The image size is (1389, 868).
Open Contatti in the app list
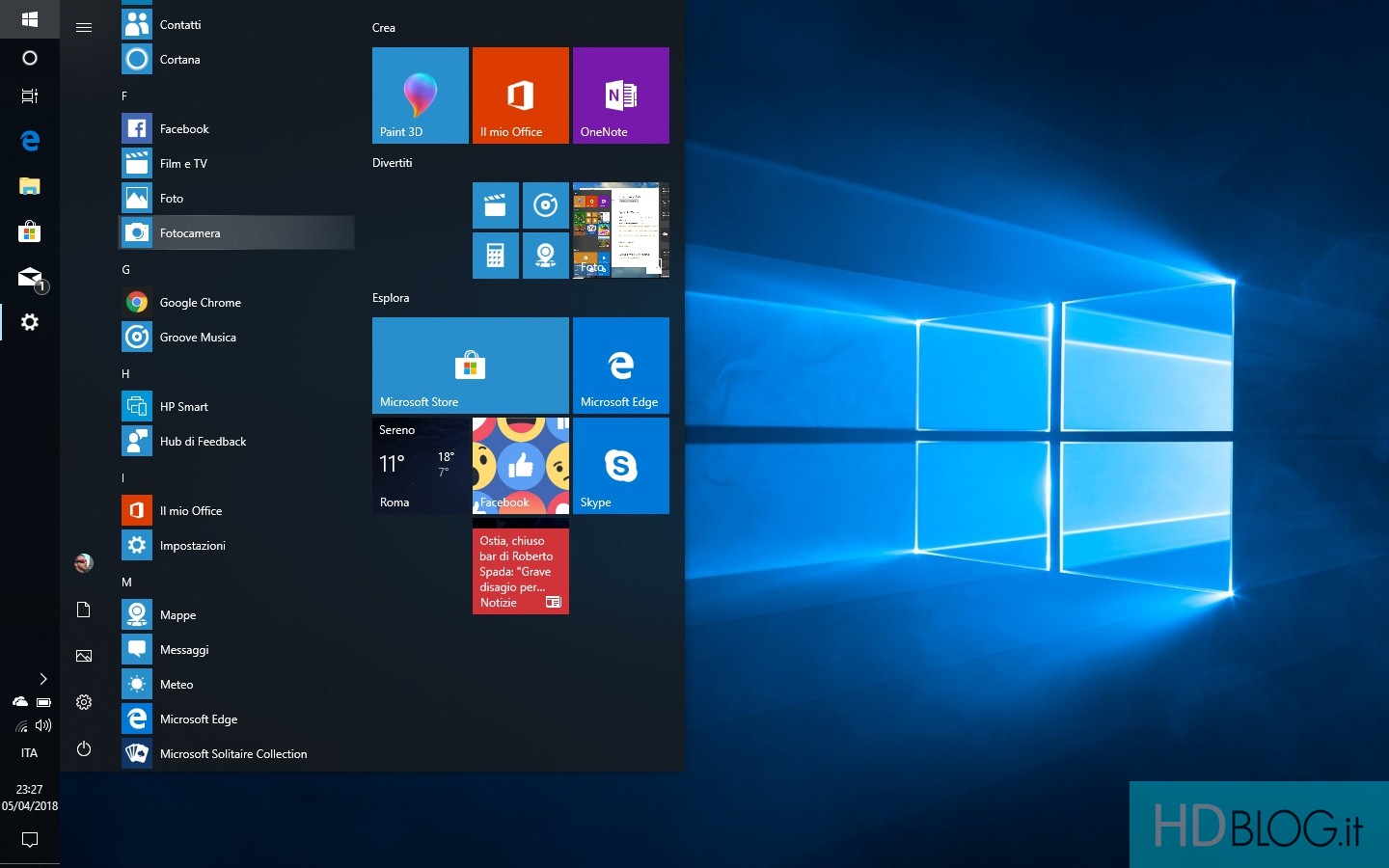point(236,25)
